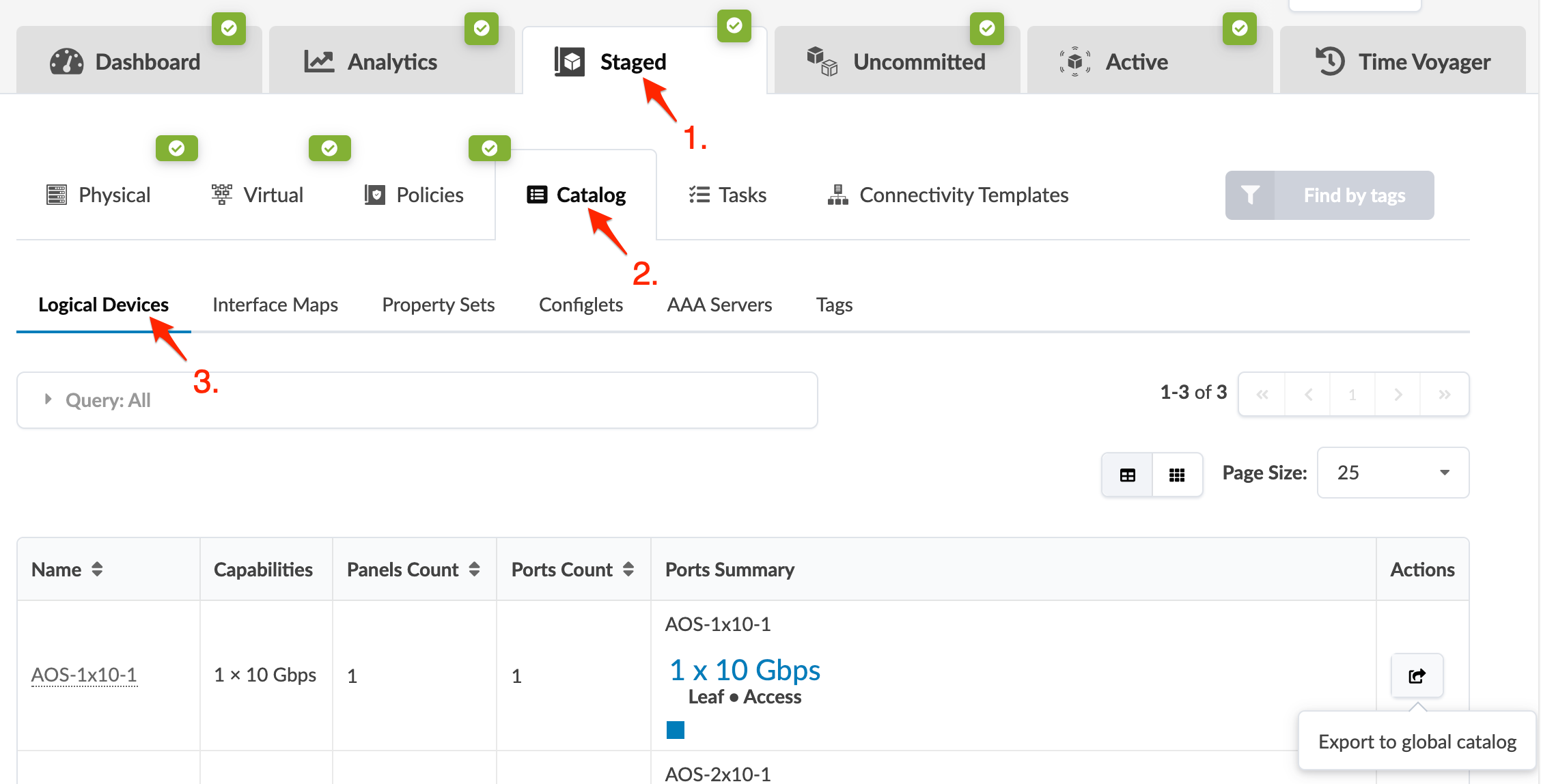Image resolution: width=1541 pixels, height=784 pixels.
Task: Sort by Ports Count column arrows
Action: 628,569
